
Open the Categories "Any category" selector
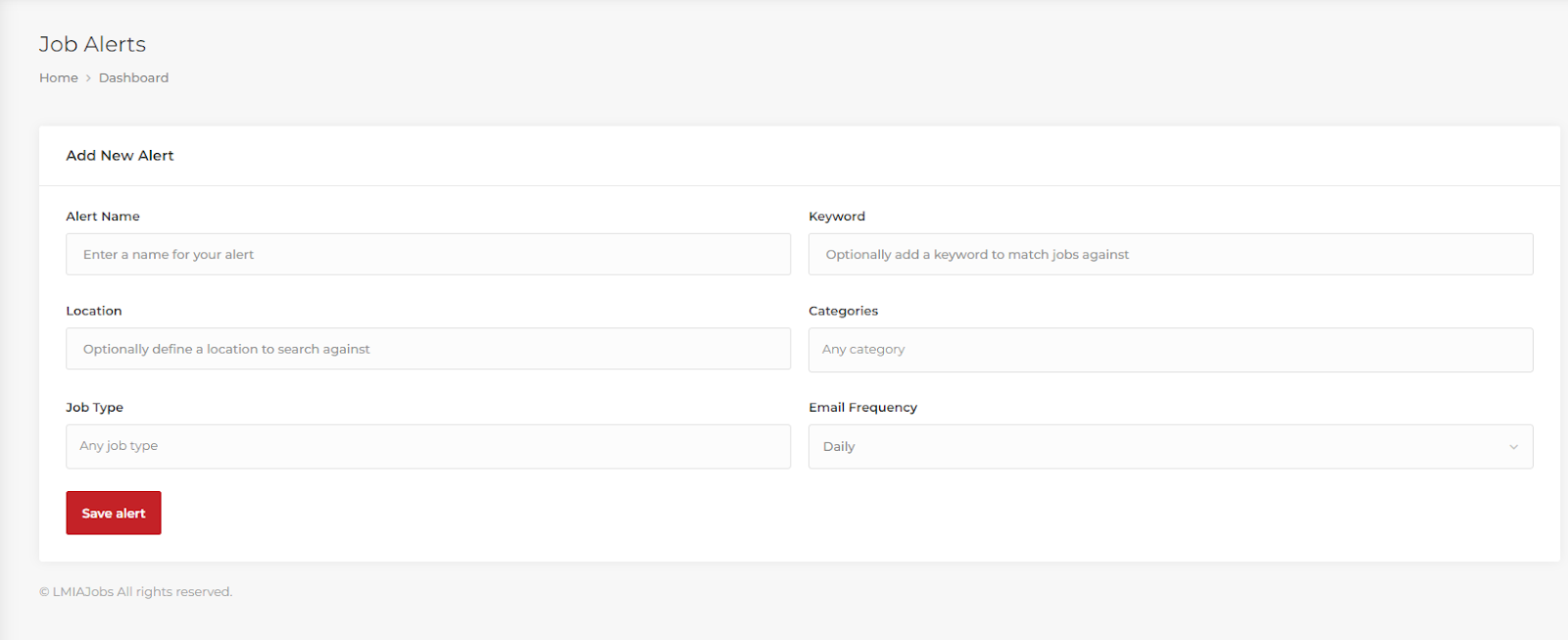click(x=1170, y=350)
